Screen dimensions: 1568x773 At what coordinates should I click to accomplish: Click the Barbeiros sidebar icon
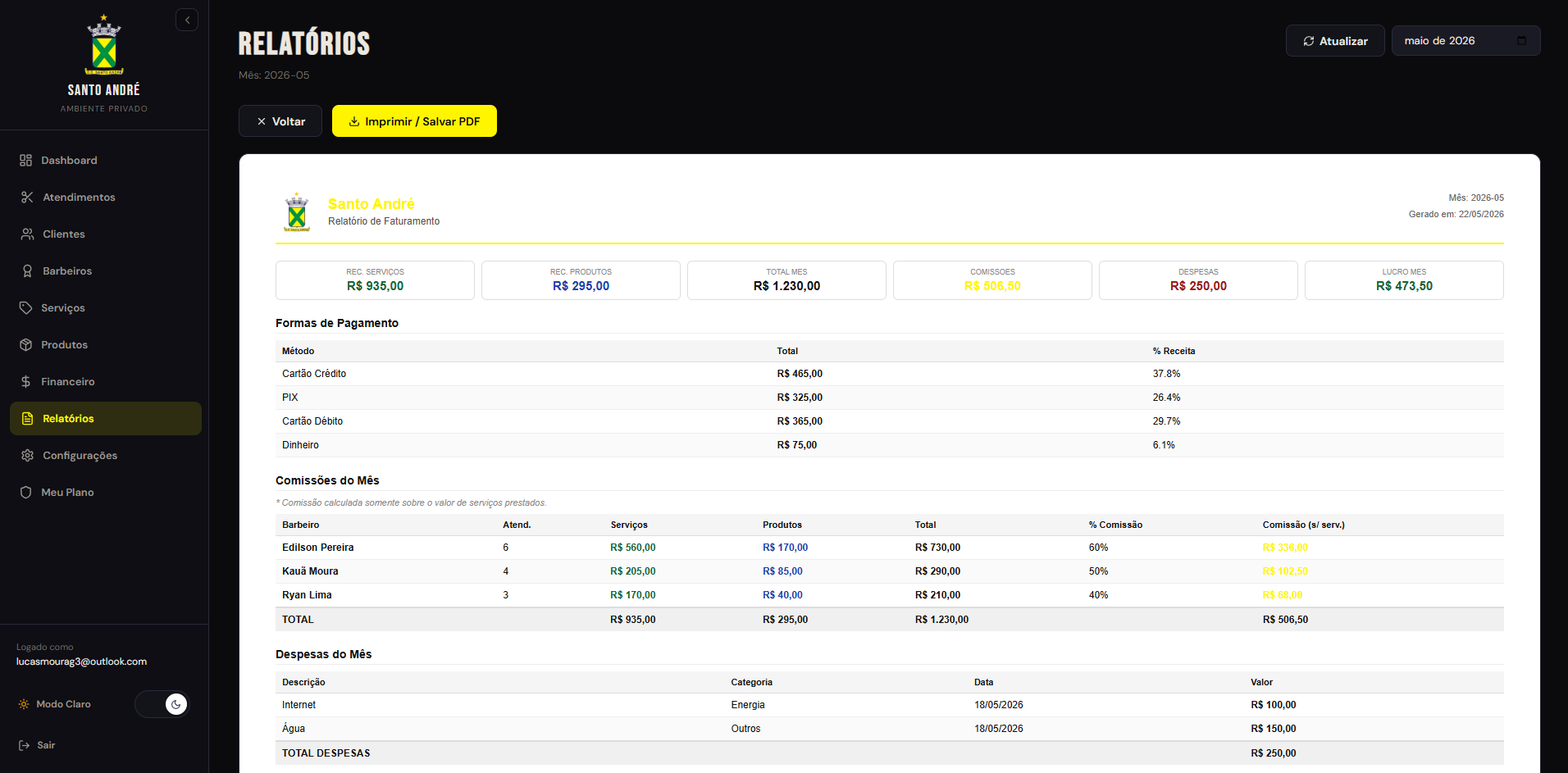click(x=27, y=271)
